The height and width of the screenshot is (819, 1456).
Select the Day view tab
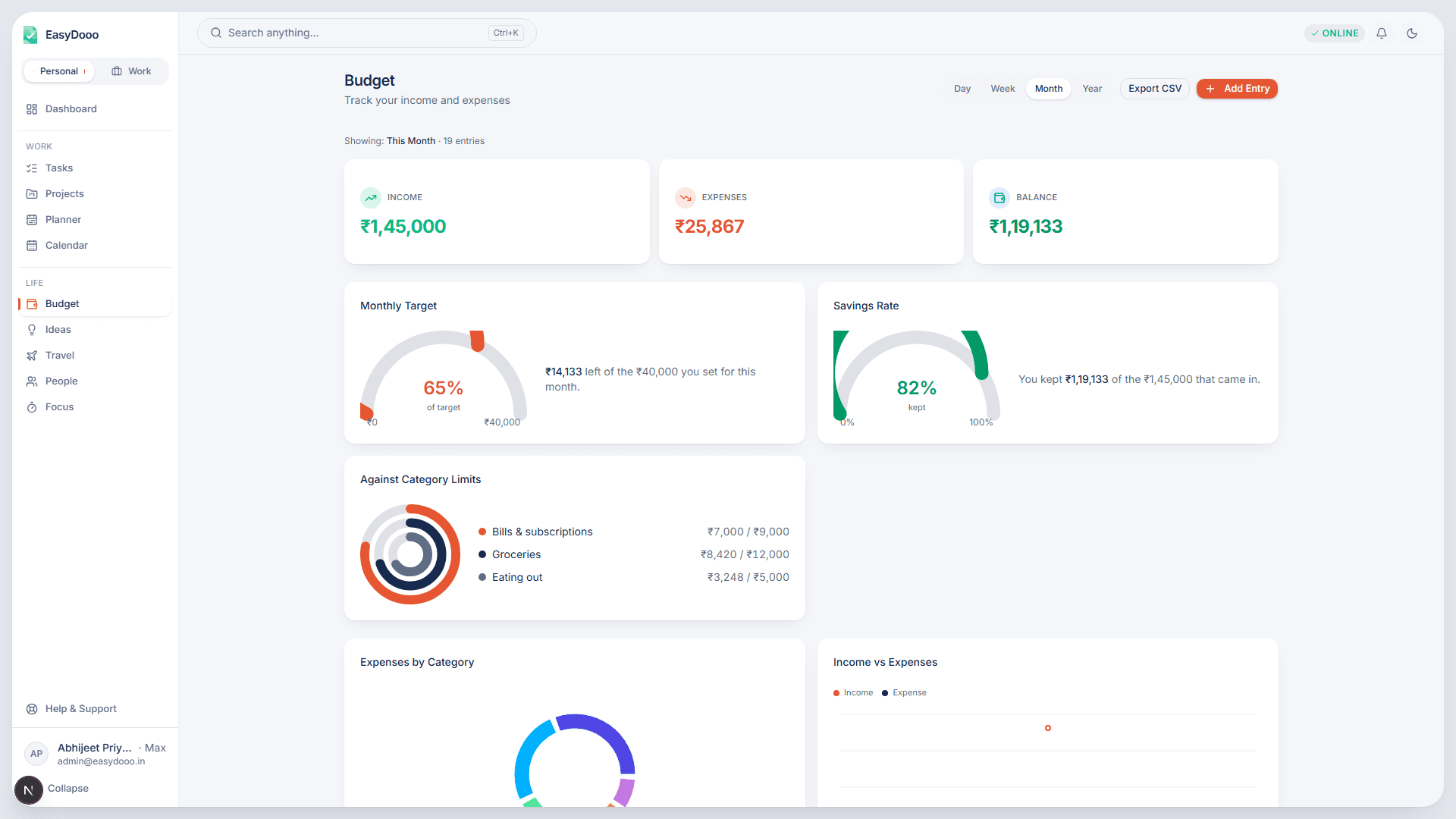(962, 89)
